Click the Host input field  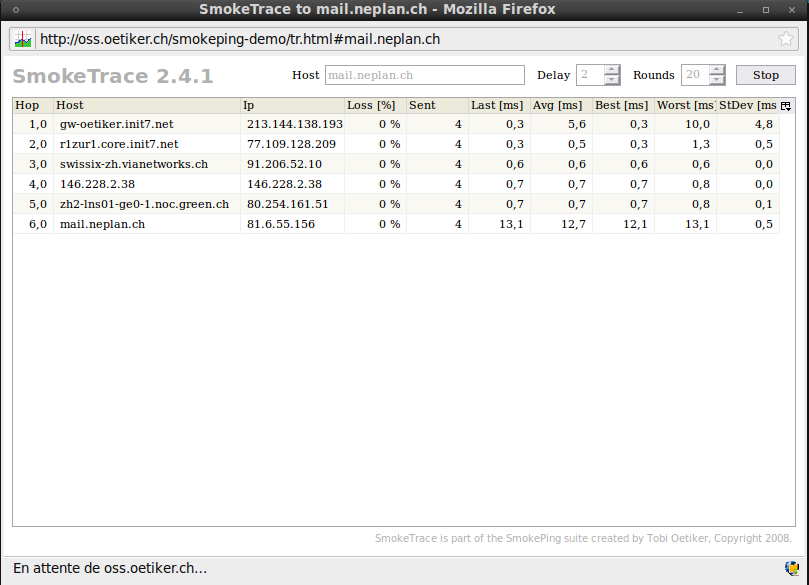tap(423, 75)
